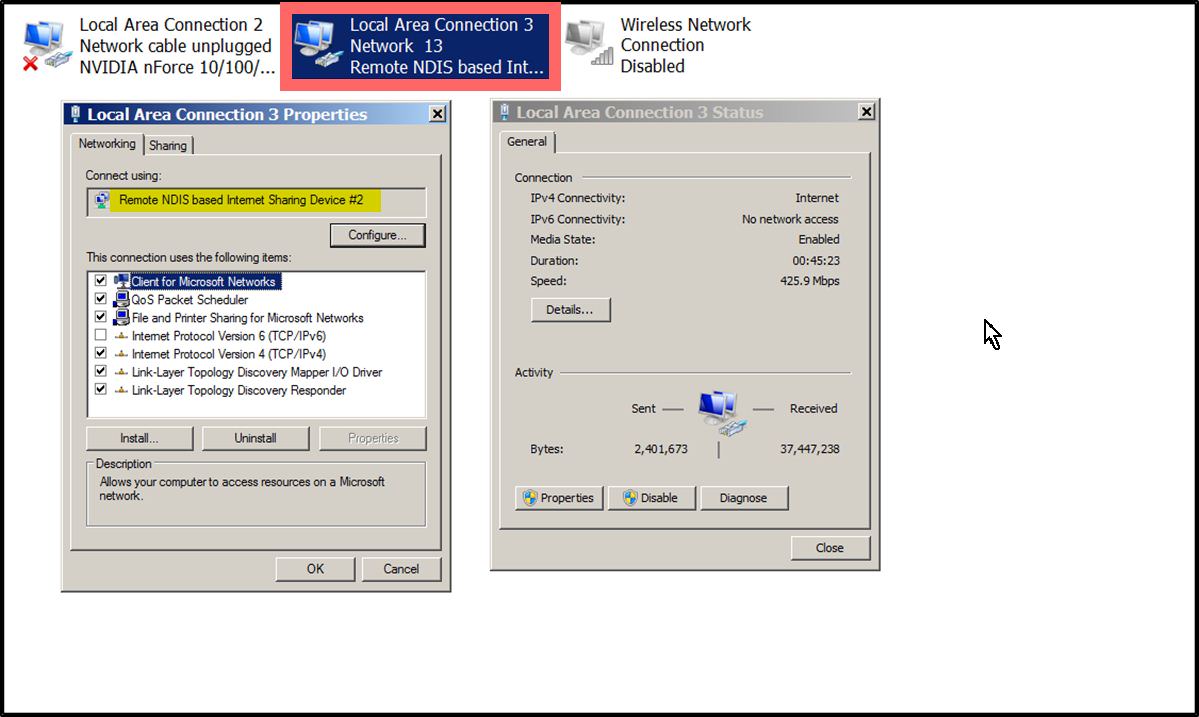
Task: Select Client for Microsoft Networks list item
Action: click(x=203, y=281)
